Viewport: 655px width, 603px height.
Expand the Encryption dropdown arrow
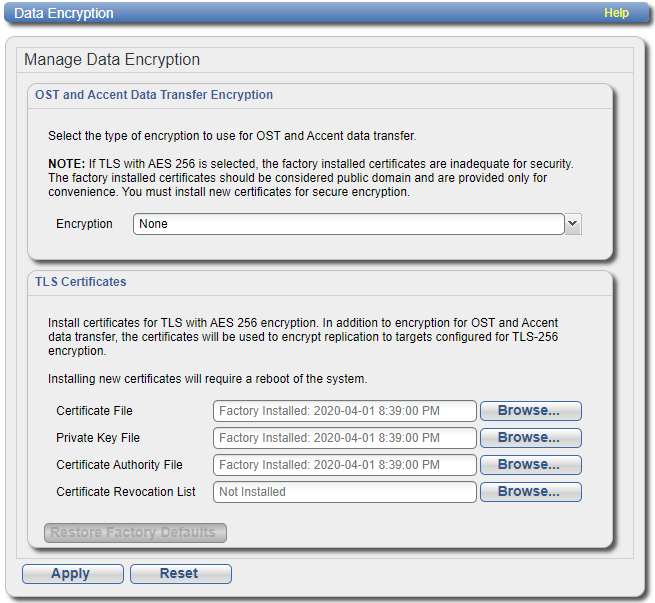click(x=573, y=224)
